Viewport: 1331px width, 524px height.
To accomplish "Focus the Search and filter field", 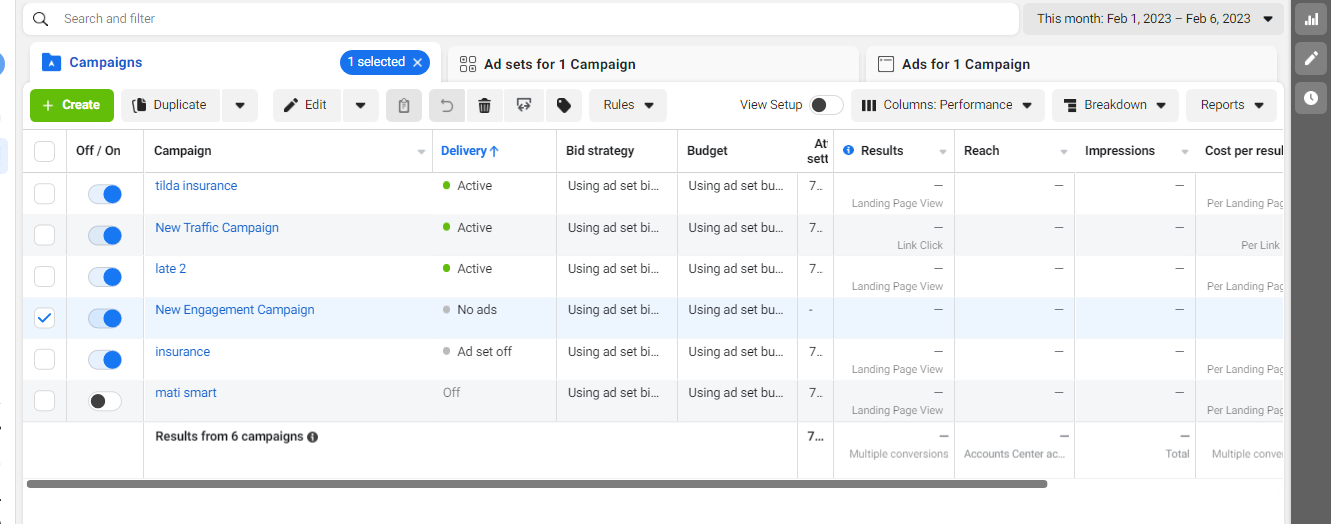I will click(x=520, y=19).
